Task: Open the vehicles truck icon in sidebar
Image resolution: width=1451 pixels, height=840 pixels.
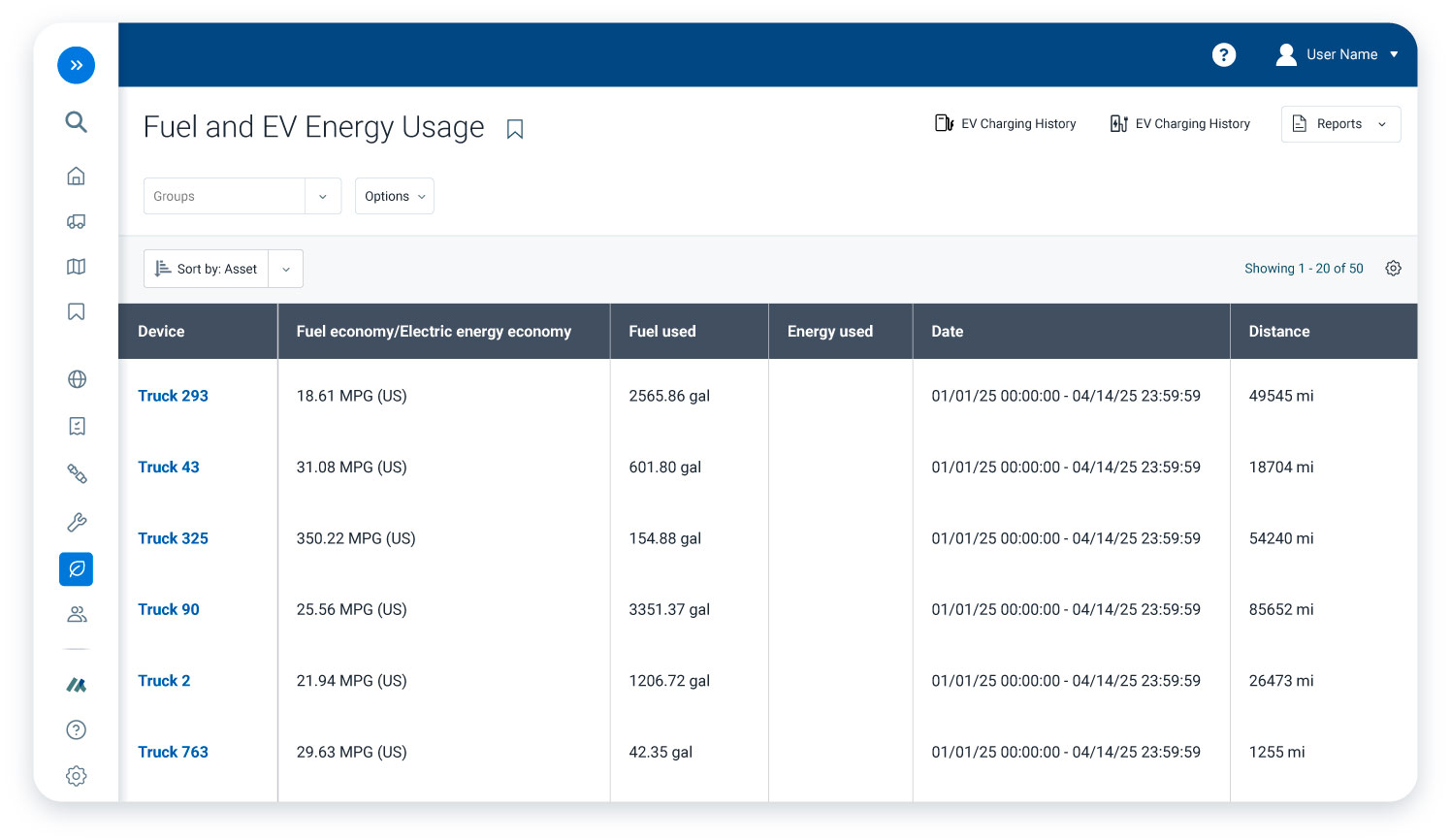Action: click(x=76, y=221)
